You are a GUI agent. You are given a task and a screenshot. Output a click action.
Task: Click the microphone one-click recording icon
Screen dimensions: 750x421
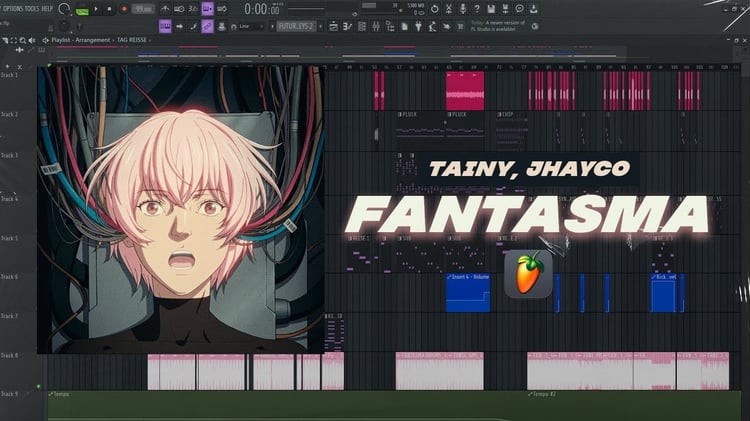[463, 9]
